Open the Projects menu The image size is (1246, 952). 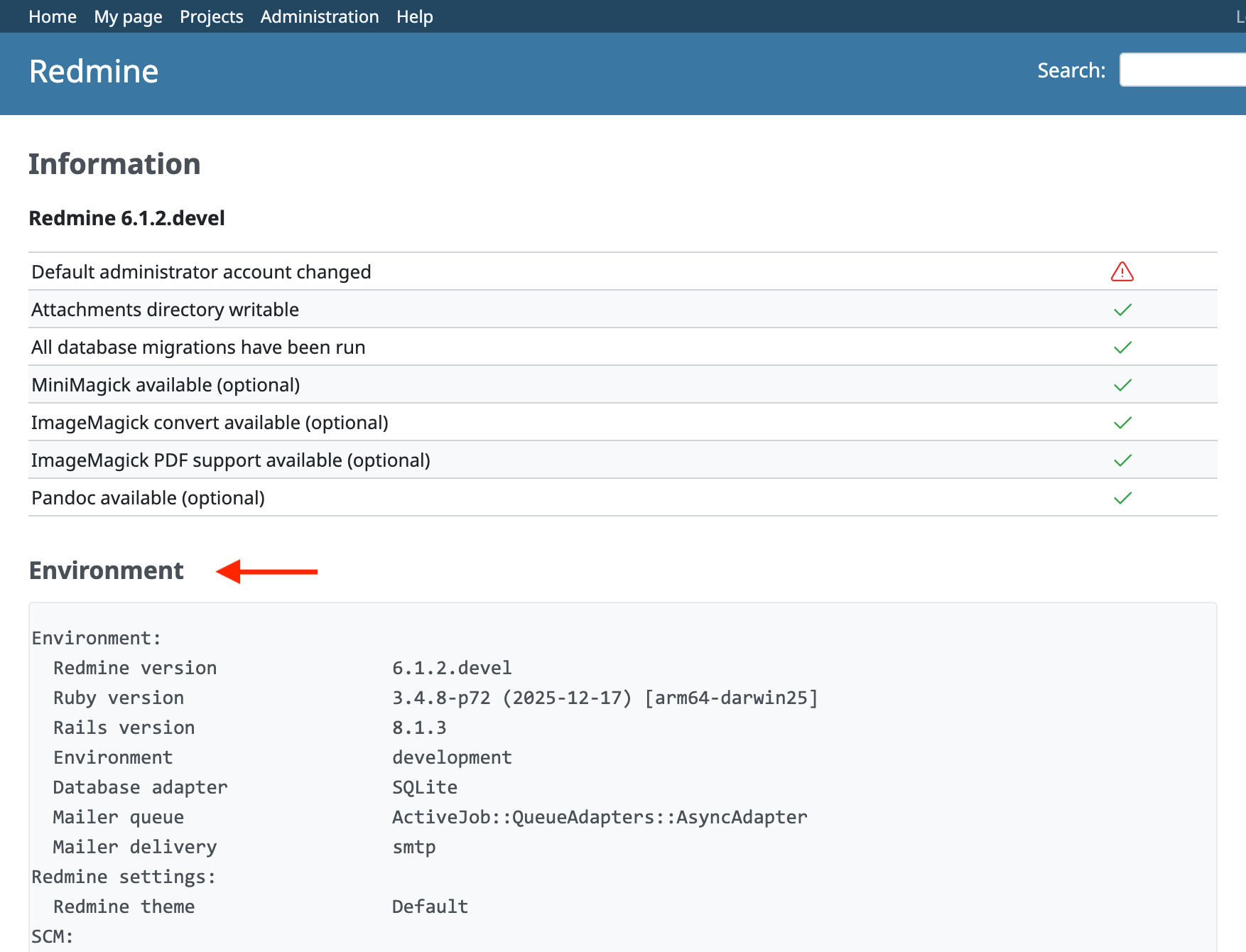pyautogui.click(x=211, y=16)
